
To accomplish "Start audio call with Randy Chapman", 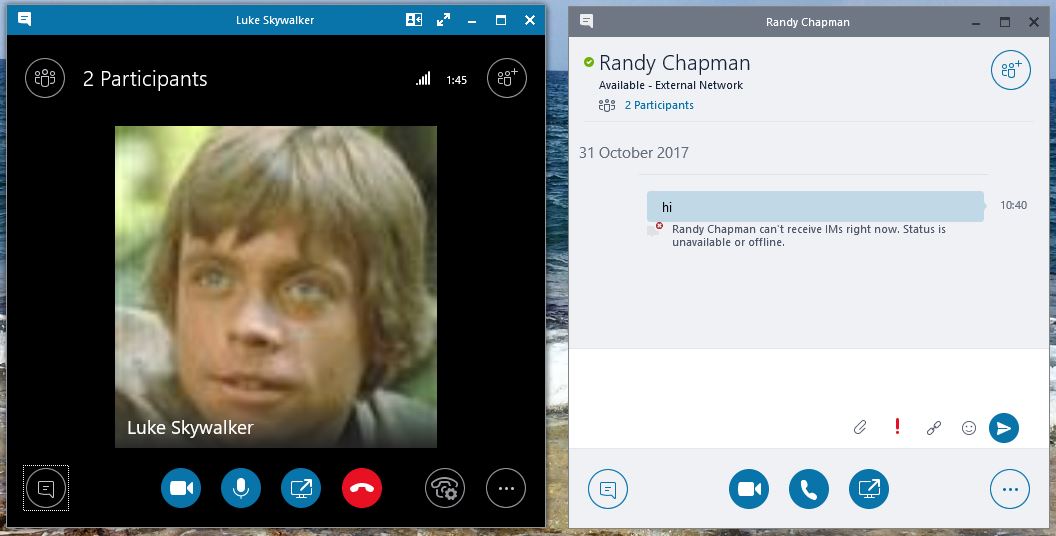I will tap(809, 489).
